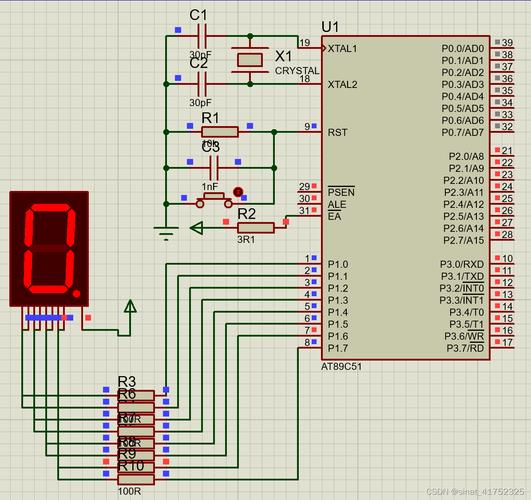
Task: Click the red actuator dot on push button
Action: point(238,192)
